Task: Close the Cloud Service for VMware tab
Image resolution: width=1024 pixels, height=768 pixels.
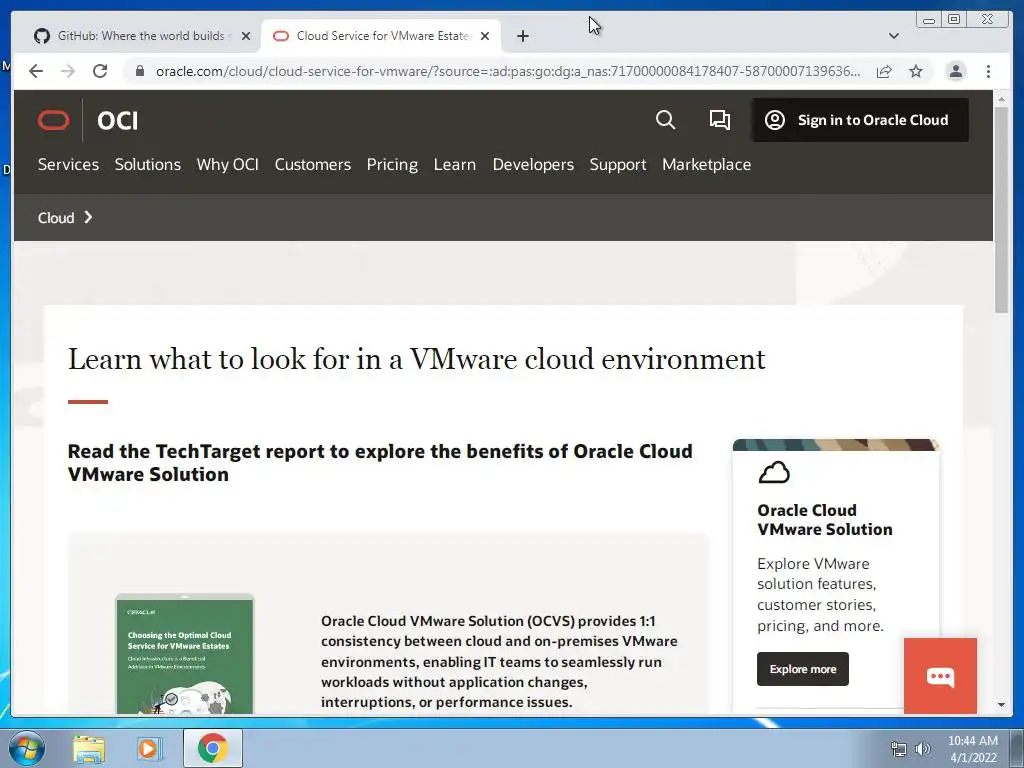Action: click(x=485, y=37)
